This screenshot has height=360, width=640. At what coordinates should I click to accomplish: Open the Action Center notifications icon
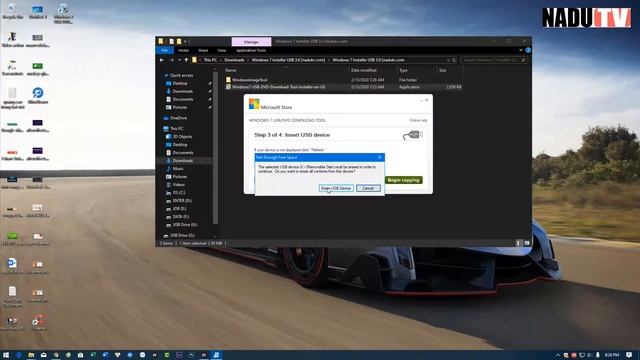click(629, 355)
